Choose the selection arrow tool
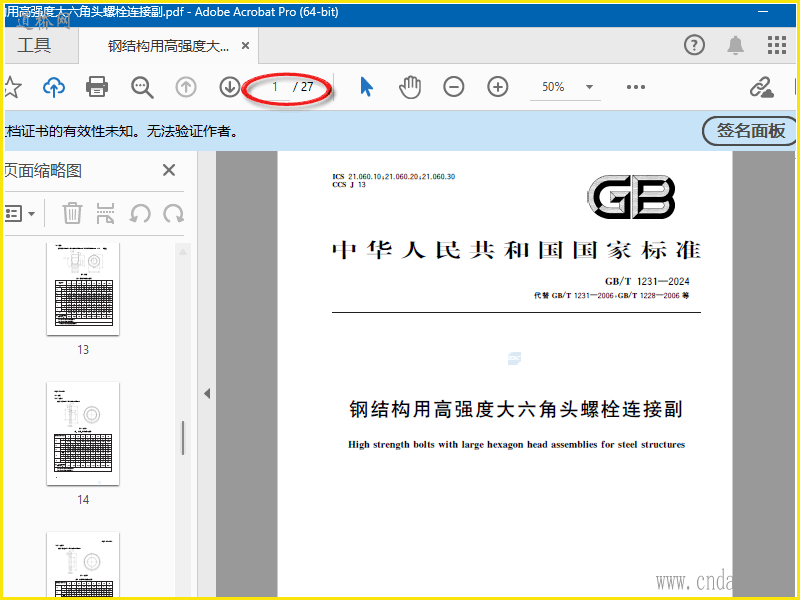 tap(366, 87)
